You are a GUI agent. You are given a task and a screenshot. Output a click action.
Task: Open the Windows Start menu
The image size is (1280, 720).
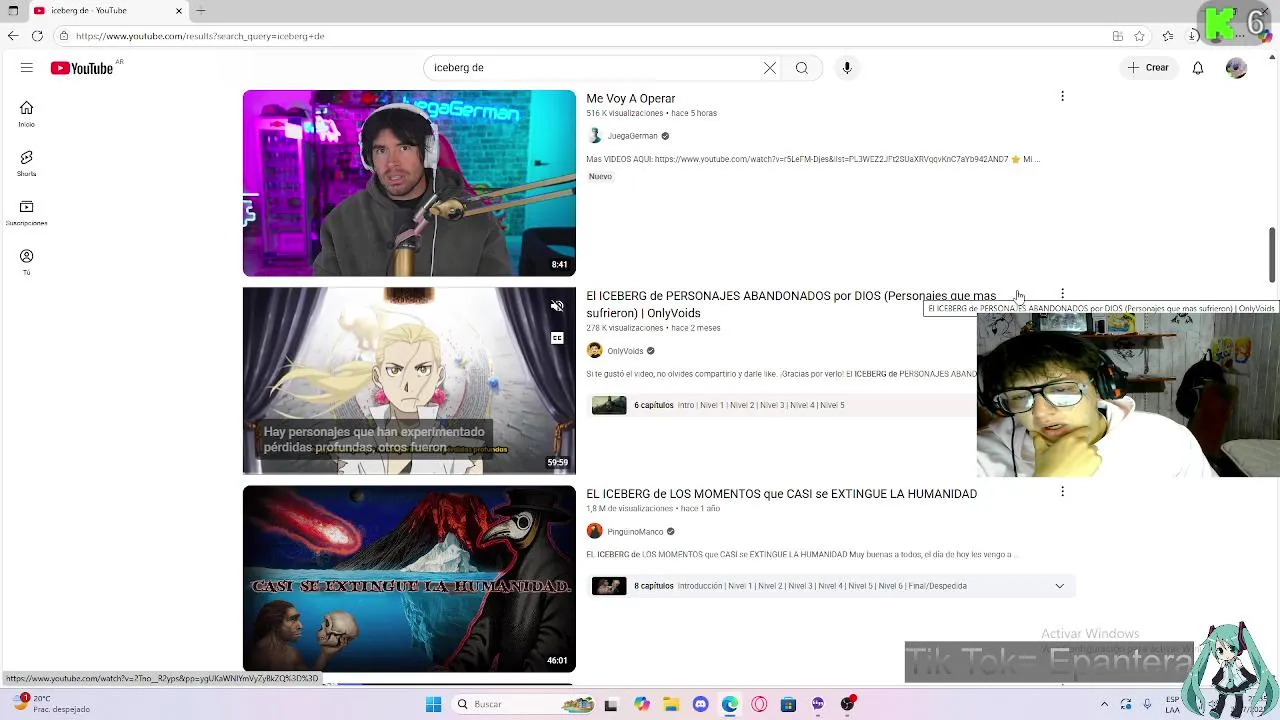[433, 704]
